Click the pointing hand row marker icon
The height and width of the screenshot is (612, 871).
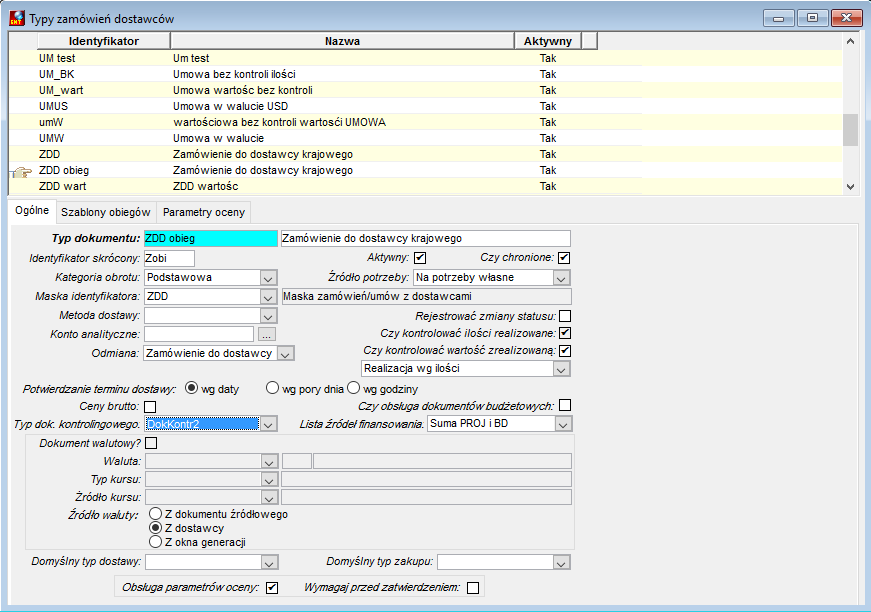(x=22, y=172)
